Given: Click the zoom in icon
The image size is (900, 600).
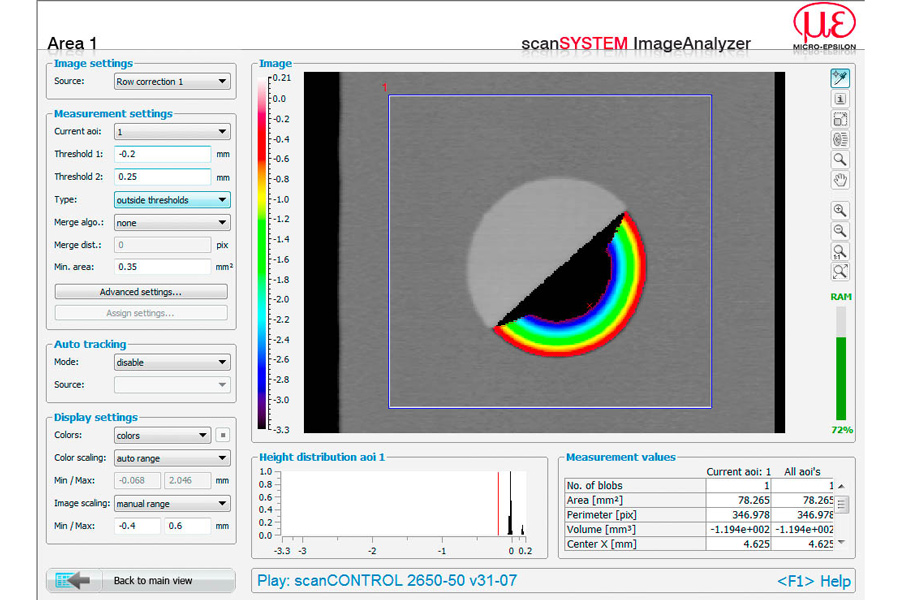Looking at the screenshot, I should (x=840, y=211).
